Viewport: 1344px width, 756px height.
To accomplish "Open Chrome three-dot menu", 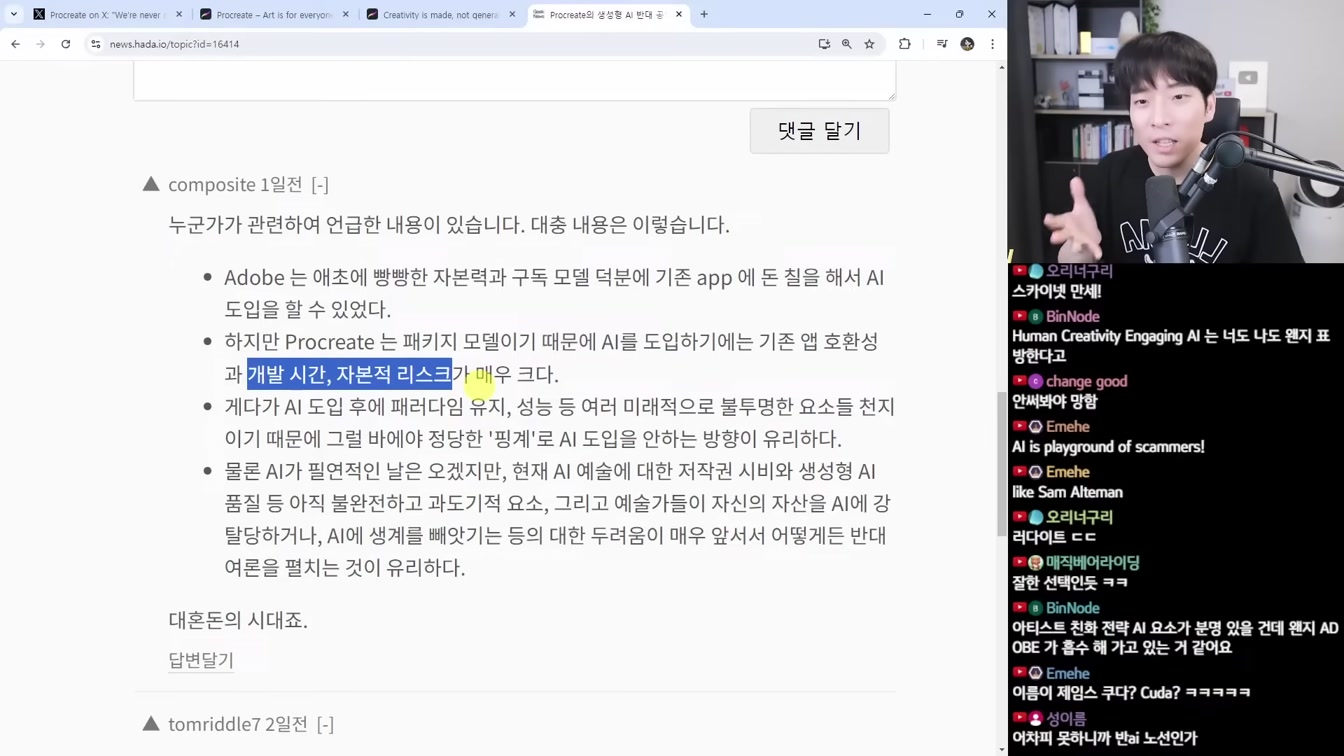I will pyautogui.click(x=992, y=44).
